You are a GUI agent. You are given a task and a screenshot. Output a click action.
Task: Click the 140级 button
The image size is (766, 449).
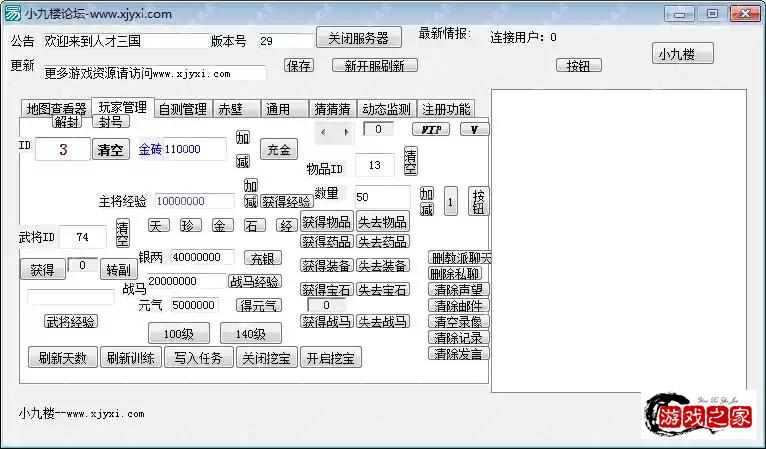coord(251,334)
